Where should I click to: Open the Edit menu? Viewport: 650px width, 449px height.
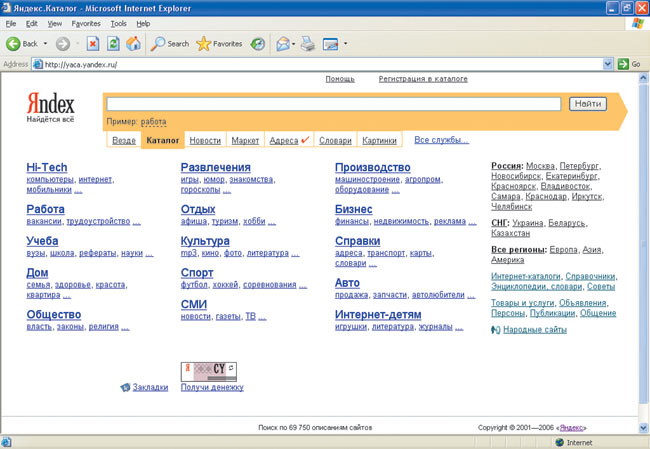32,24
